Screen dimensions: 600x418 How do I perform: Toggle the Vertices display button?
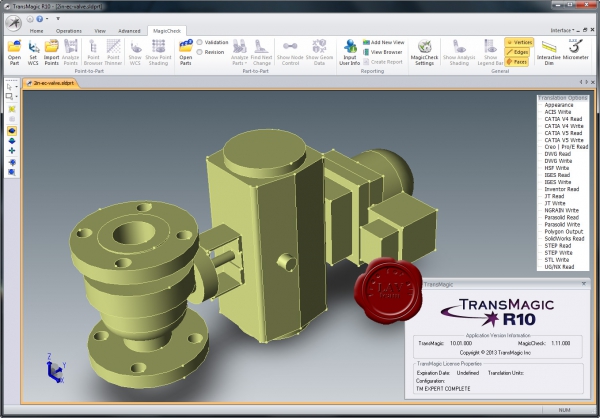[519, 42]
